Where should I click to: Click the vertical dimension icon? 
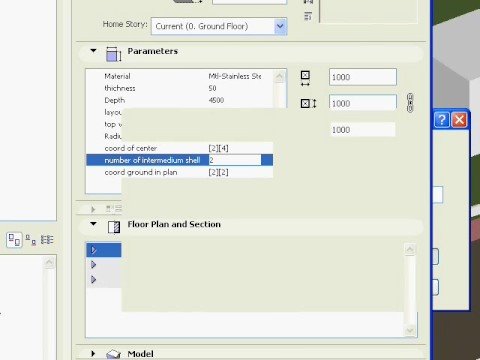coord(308,104)
